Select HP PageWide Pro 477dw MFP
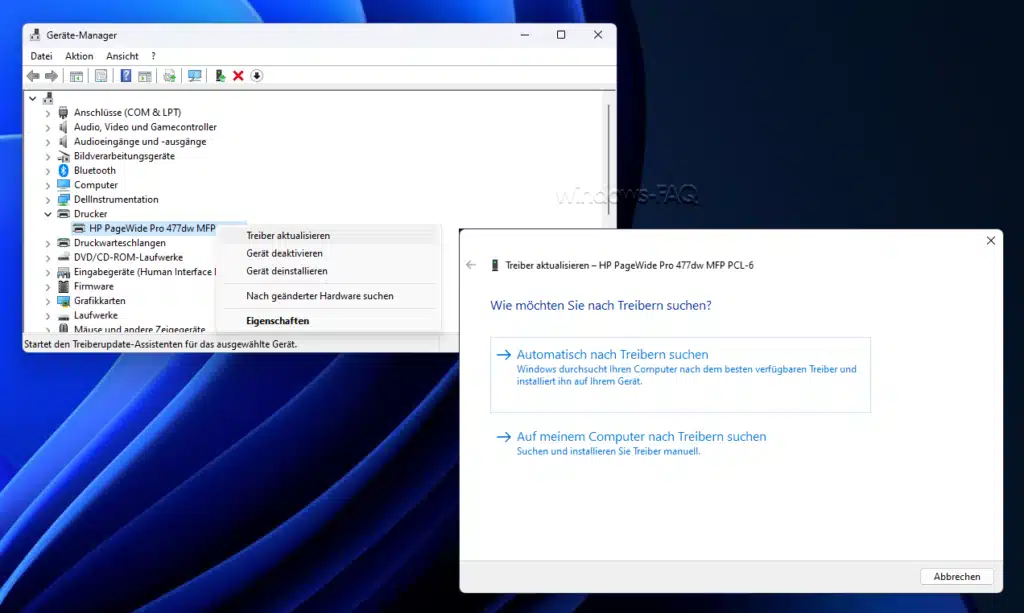Viewport: 1024px width, 613px height. pyautogui.click(x=152, y=228)
